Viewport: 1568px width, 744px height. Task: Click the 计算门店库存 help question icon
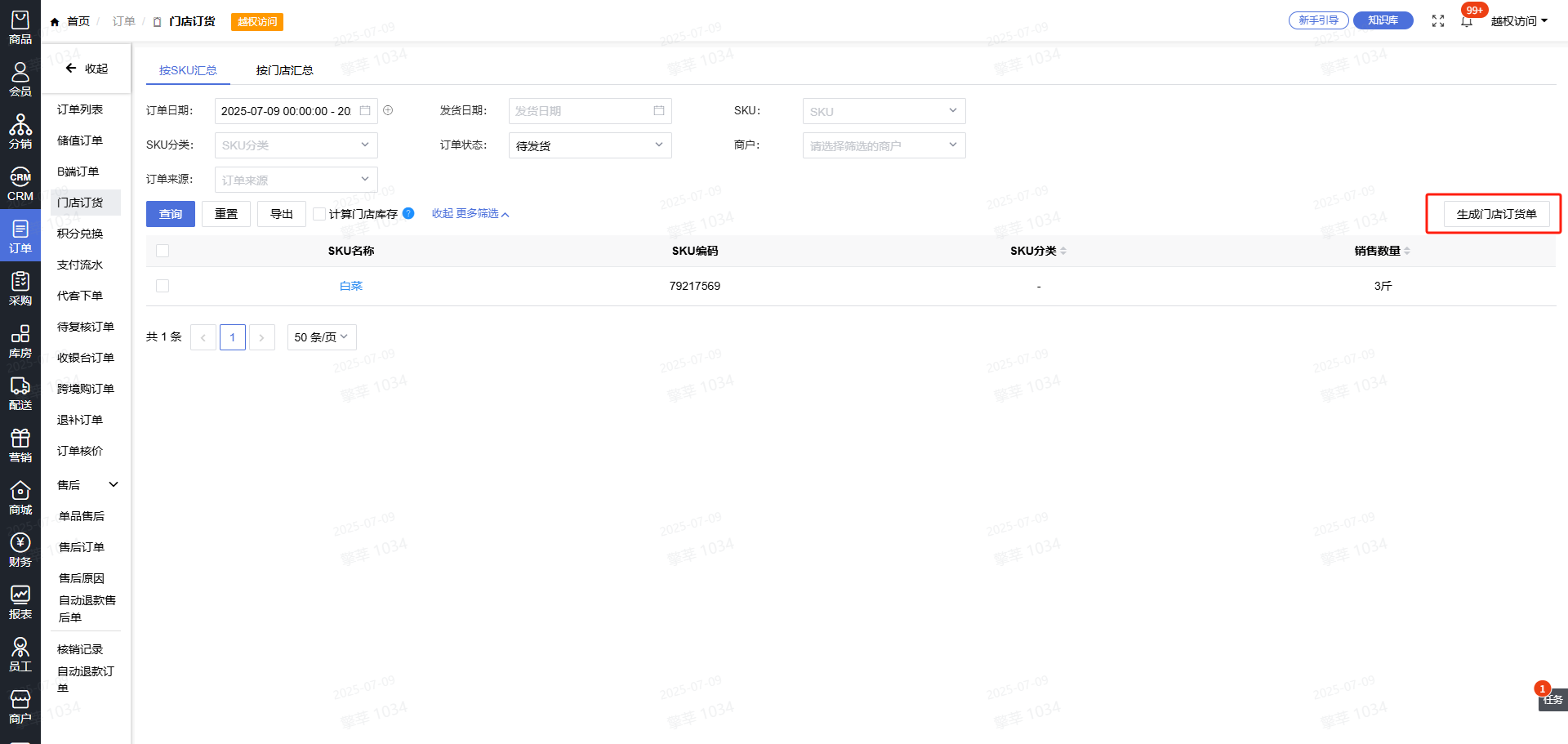pyautogui.click(x=408, y=213)
